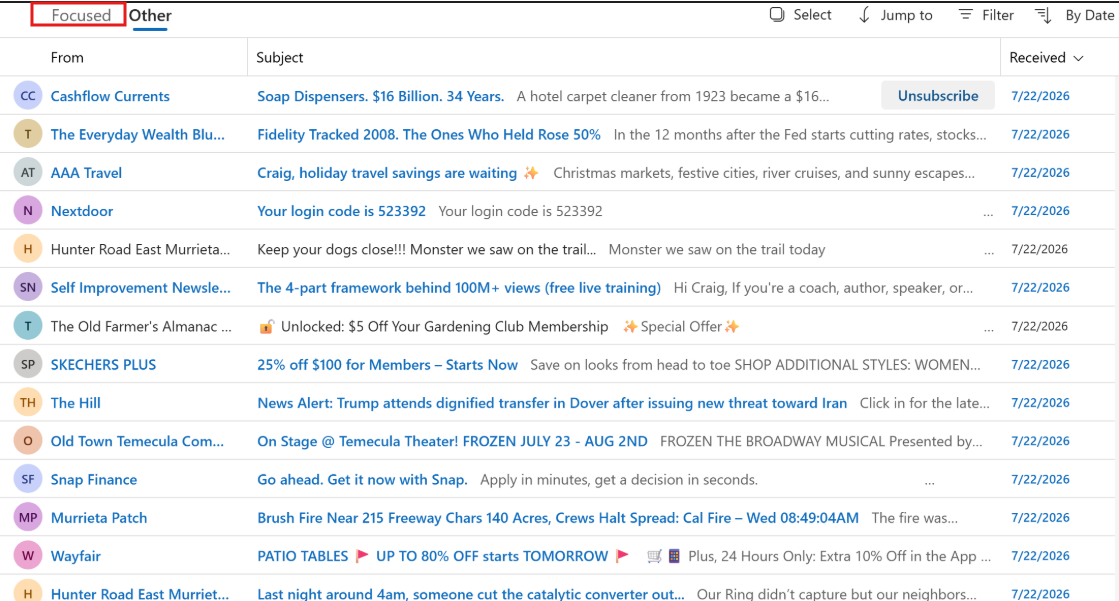Screen dimensions: 1119x601
Task: Click the CC avatar for Cashflow Currents
Action: coord(28,96)
